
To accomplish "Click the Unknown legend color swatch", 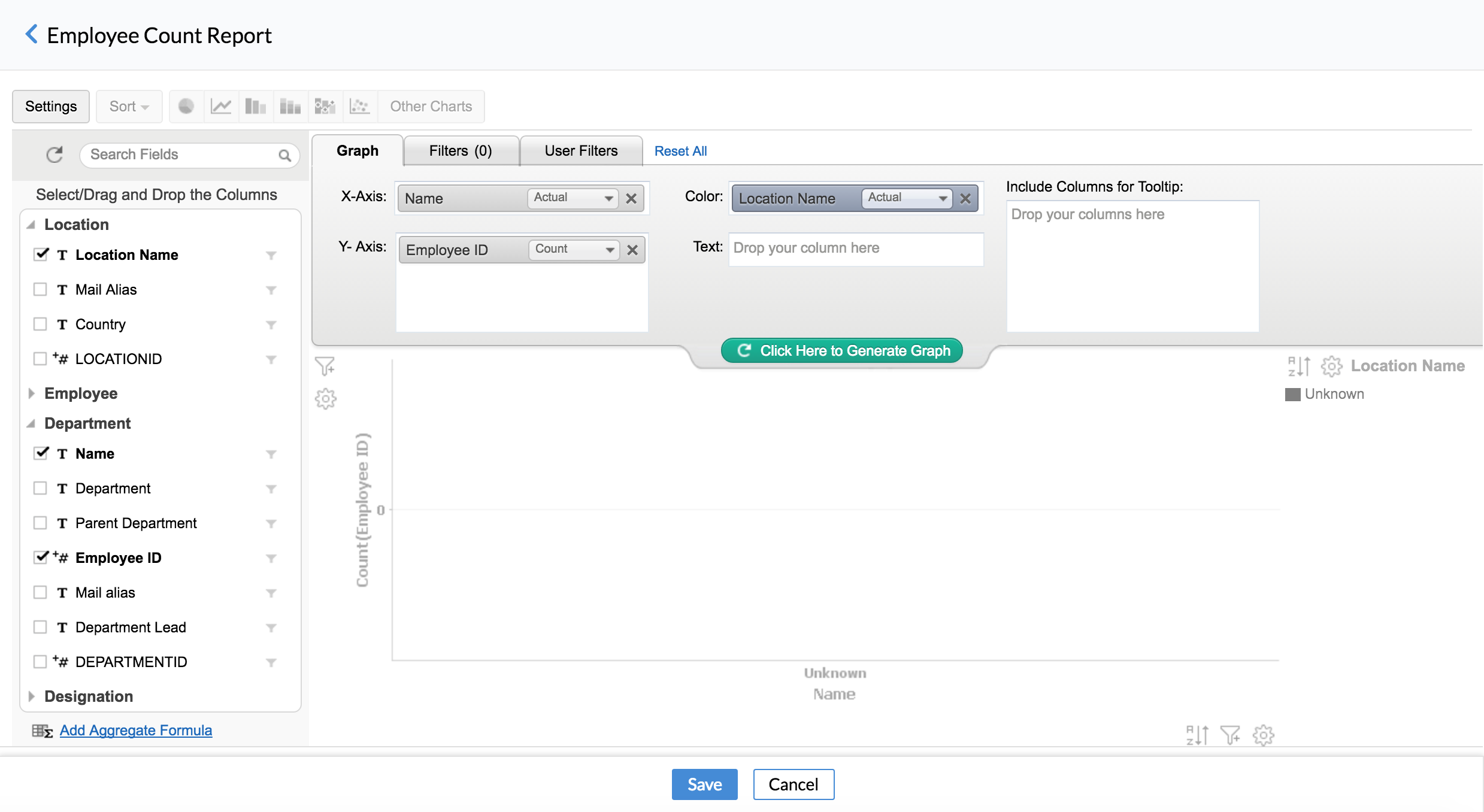I will coord(1292,395).
